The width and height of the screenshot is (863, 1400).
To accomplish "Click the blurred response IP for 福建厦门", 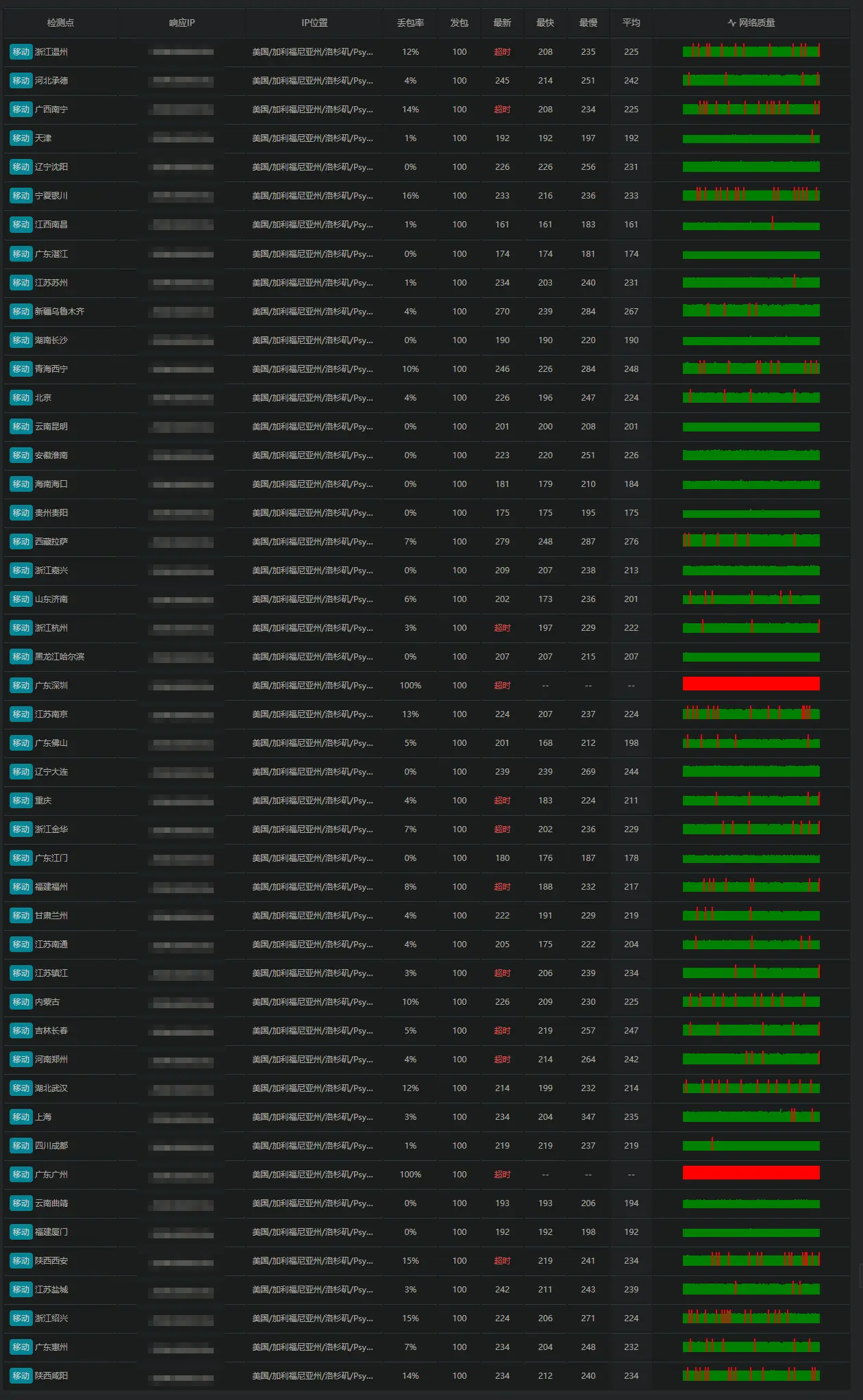I will pos(183,1233).
